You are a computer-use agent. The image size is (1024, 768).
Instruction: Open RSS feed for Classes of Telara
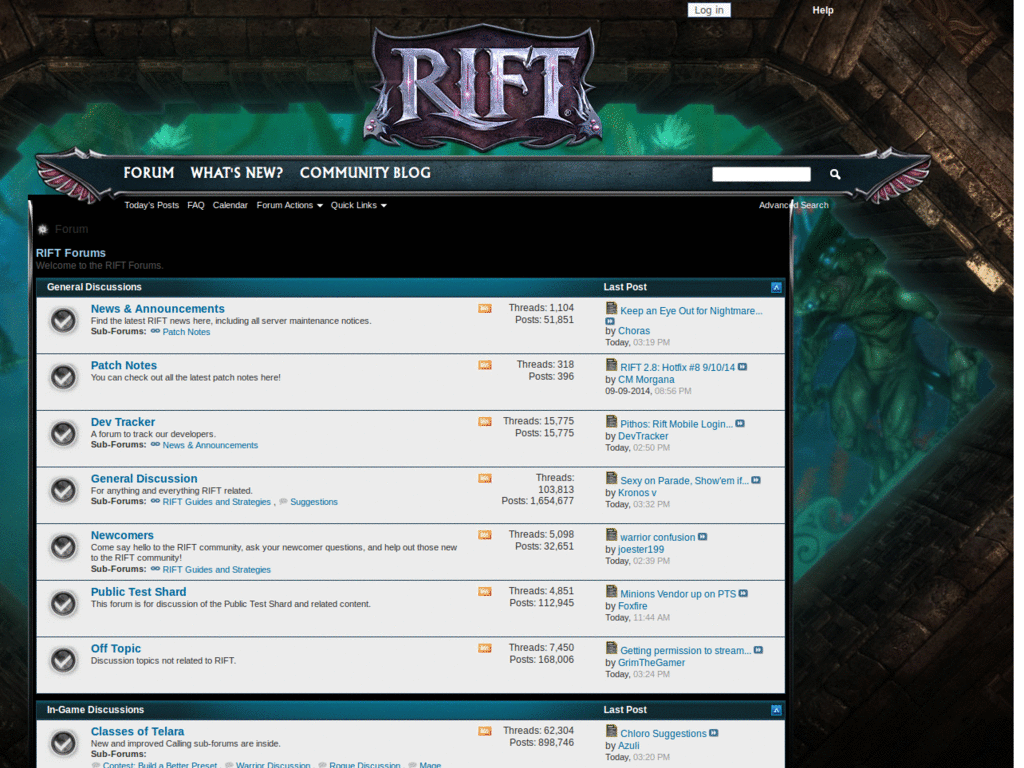(485, 731)
